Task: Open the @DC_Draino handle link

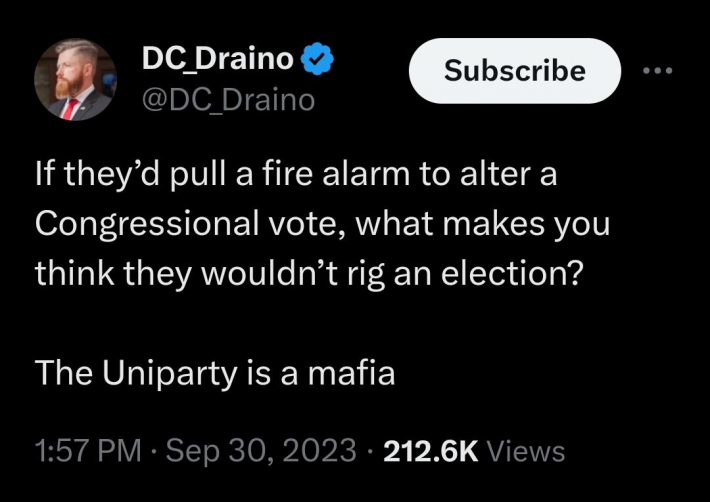Action: click(228, 100)
